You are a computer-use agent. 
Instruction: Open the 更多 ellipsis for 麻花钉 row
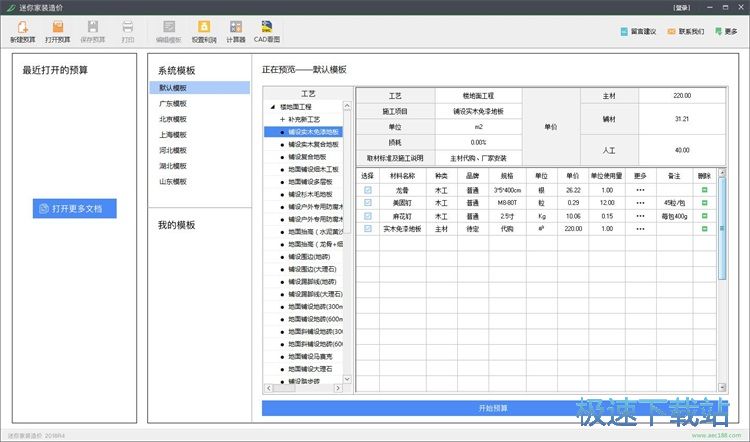point(640,216)
